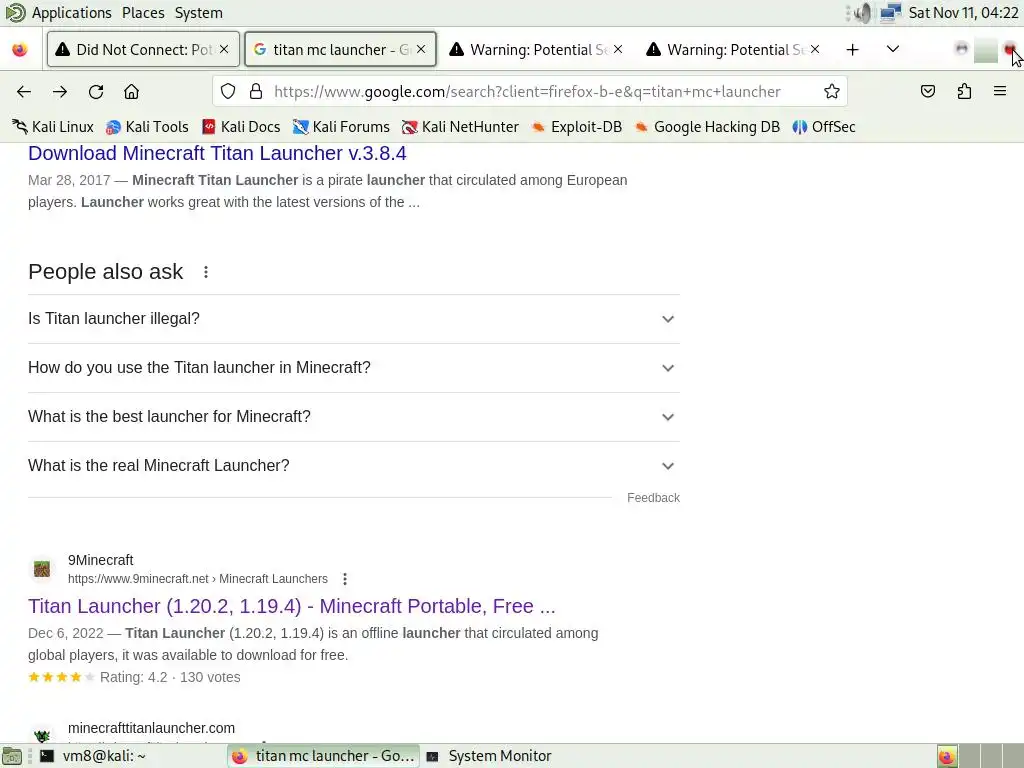Image resolution: width=1024 pixels, height=768 pixels.
Task: Click the network connection tray icon
Action: pyautogui.click(x=890, y=13)
